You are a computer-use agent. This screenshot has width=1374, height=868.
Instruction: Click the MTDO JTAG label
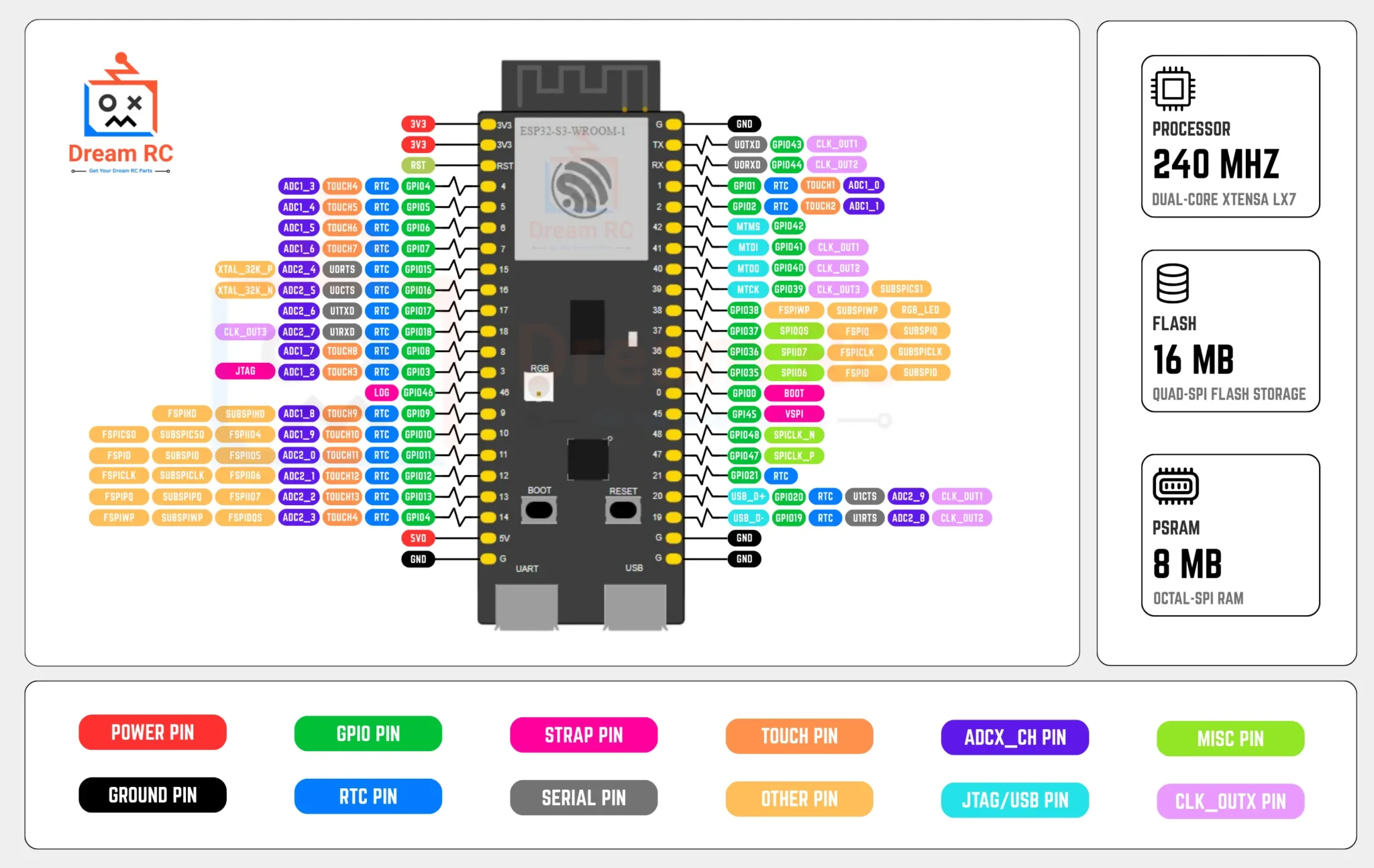pyautogui.click(x=748, y=268)
